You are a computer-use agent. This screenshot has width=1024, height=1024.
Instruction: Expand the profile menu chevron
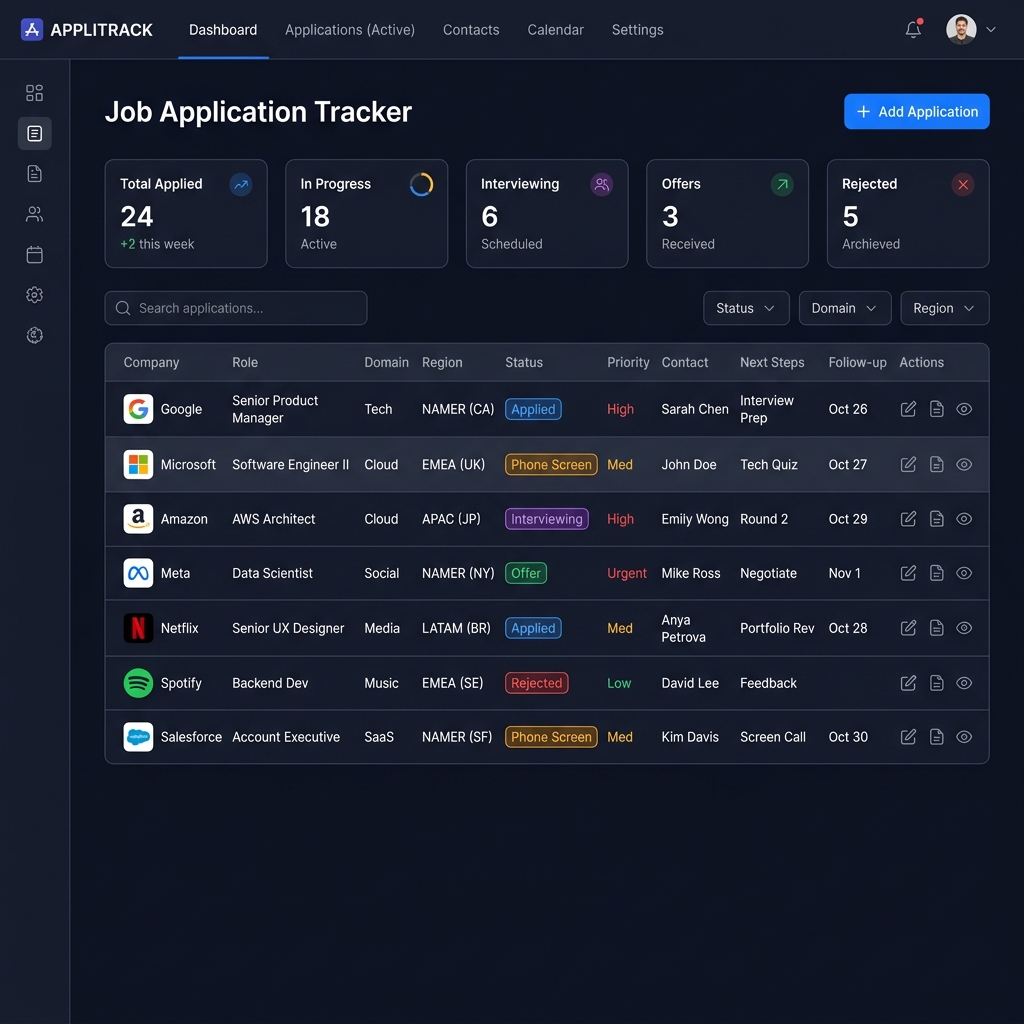click(x=991, y=29)
